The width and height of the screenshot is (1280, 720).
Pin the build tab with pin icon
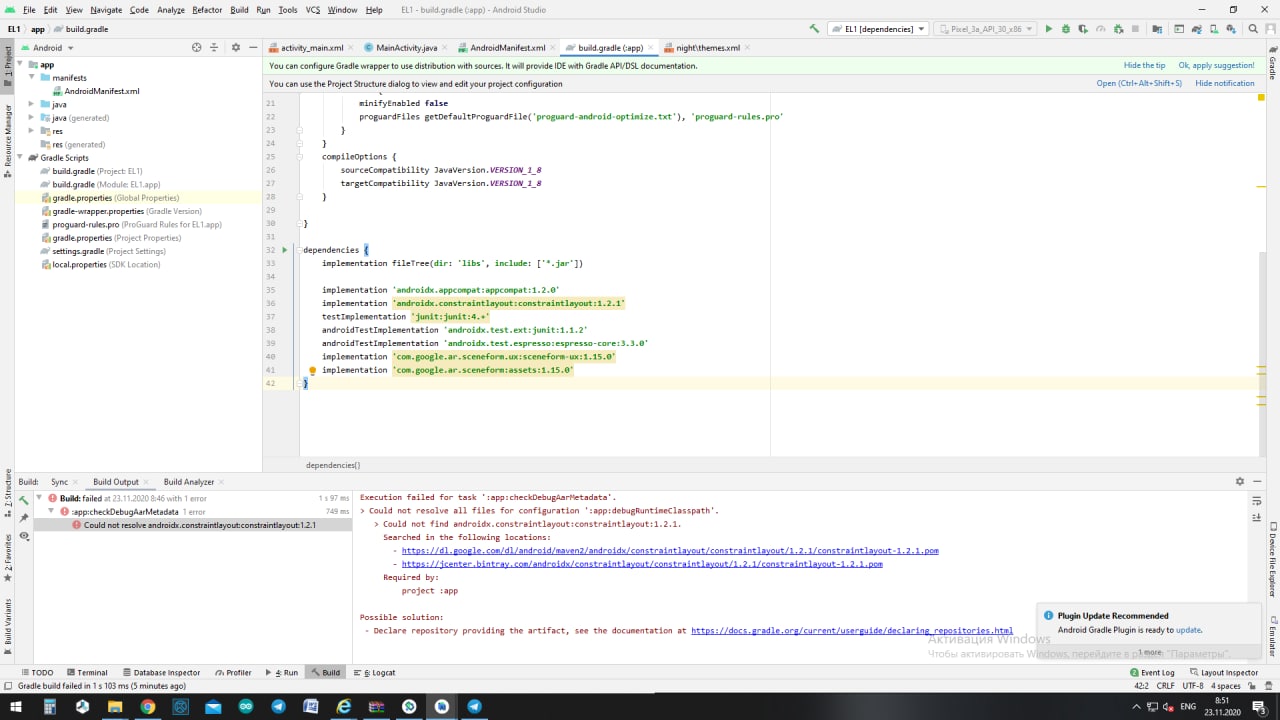(24, 517)
